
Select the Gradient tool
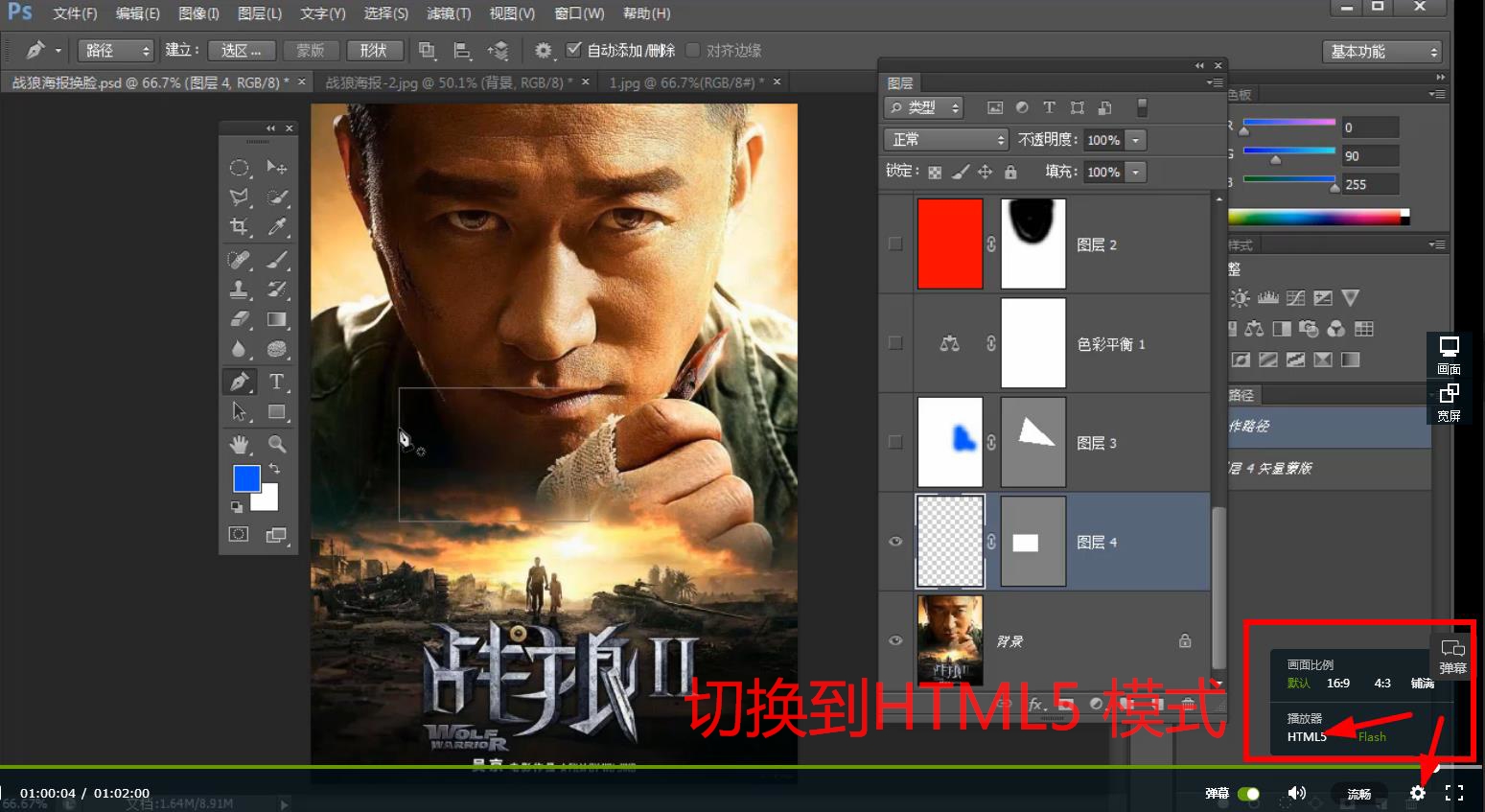tap(277, 319)
